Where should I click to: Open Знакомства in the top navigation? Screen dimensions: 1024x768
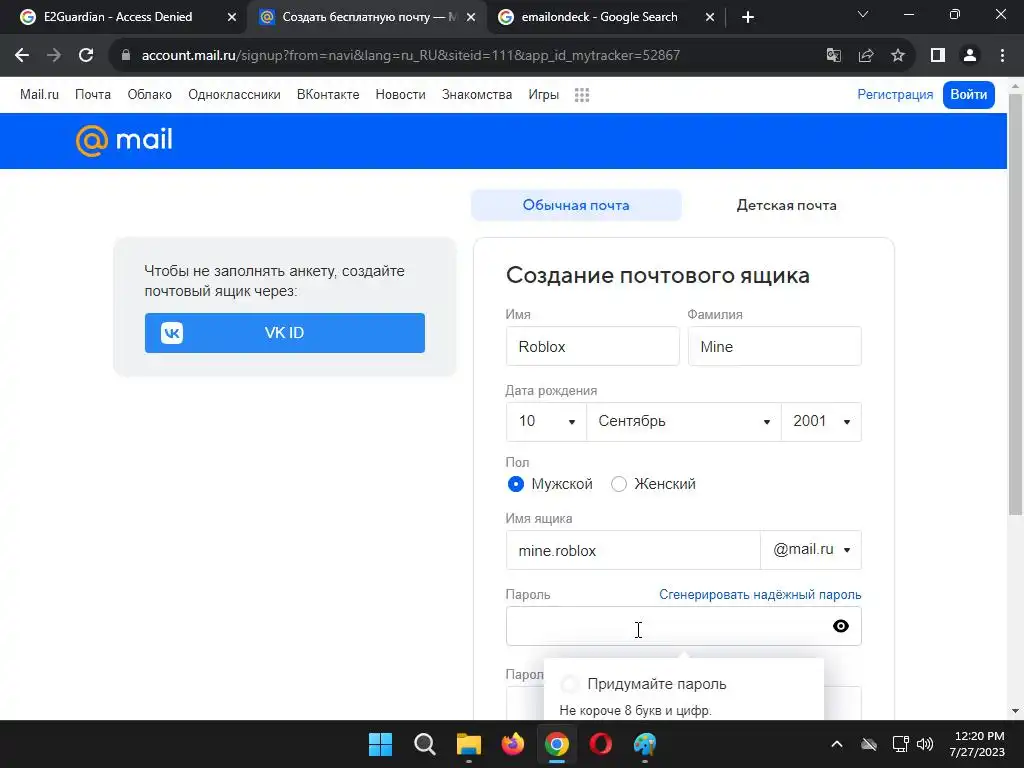pyautogui.click(x=477, y=95)
